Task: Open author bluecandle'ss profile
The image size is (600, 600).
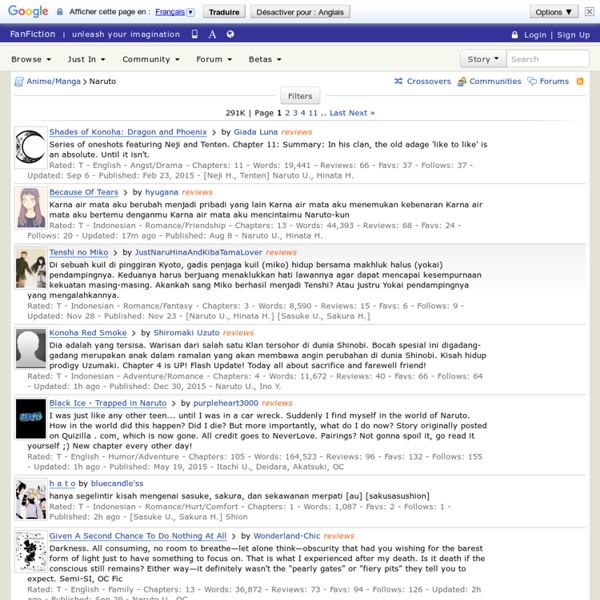Action: [117, 483]
